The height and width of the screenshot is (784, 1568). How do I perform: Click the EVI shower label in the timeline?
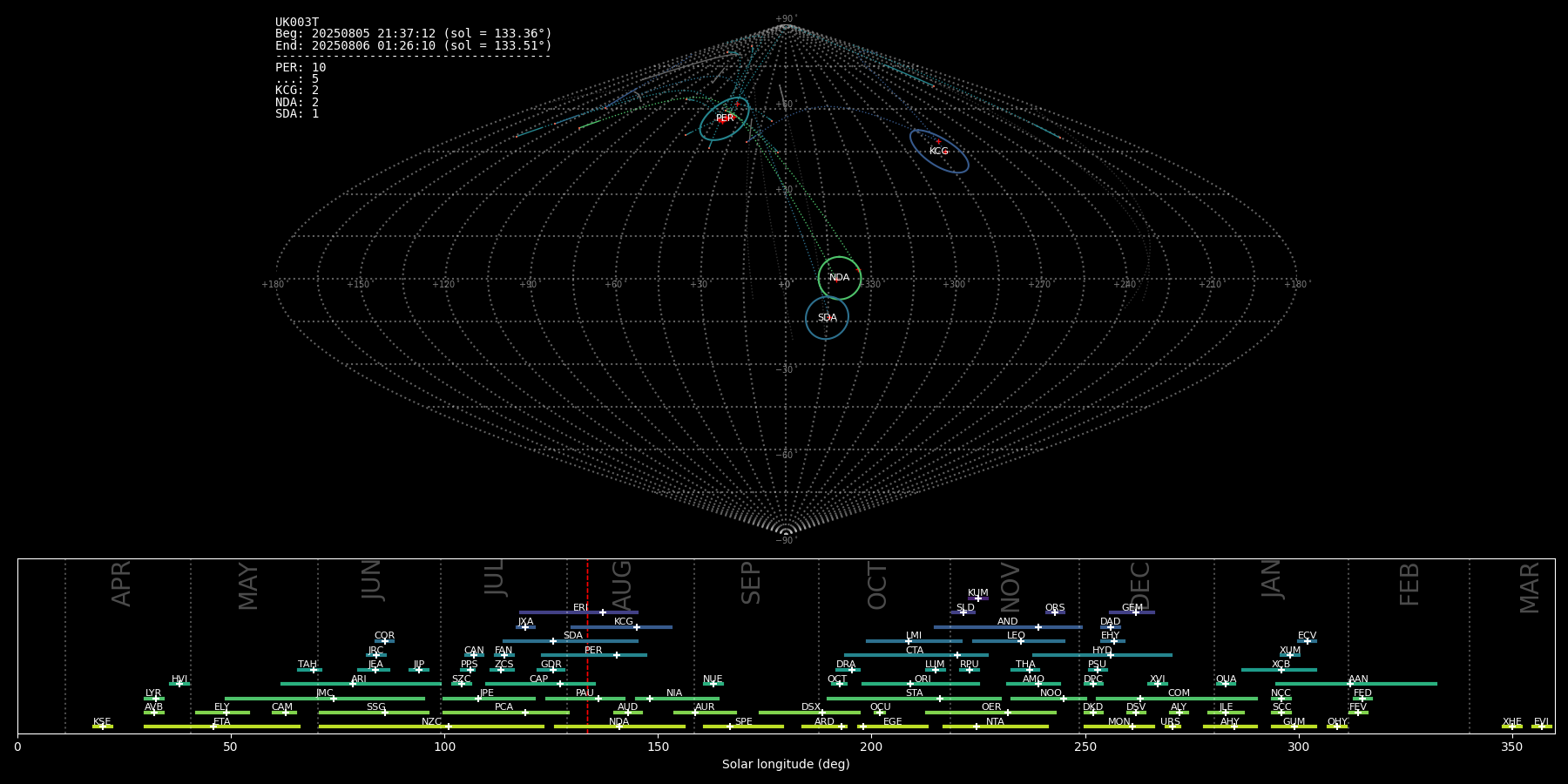[x=1541, y=722]
